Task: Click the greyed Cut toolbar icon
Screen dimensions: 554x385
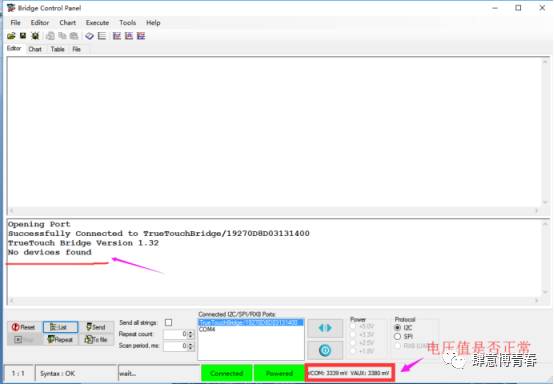Action: pyautogui.click(x=51, y=36)
